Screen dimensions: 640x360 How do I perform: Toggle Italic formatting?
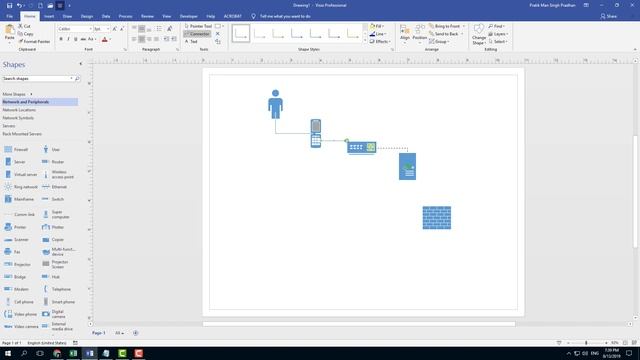[68, 39]
